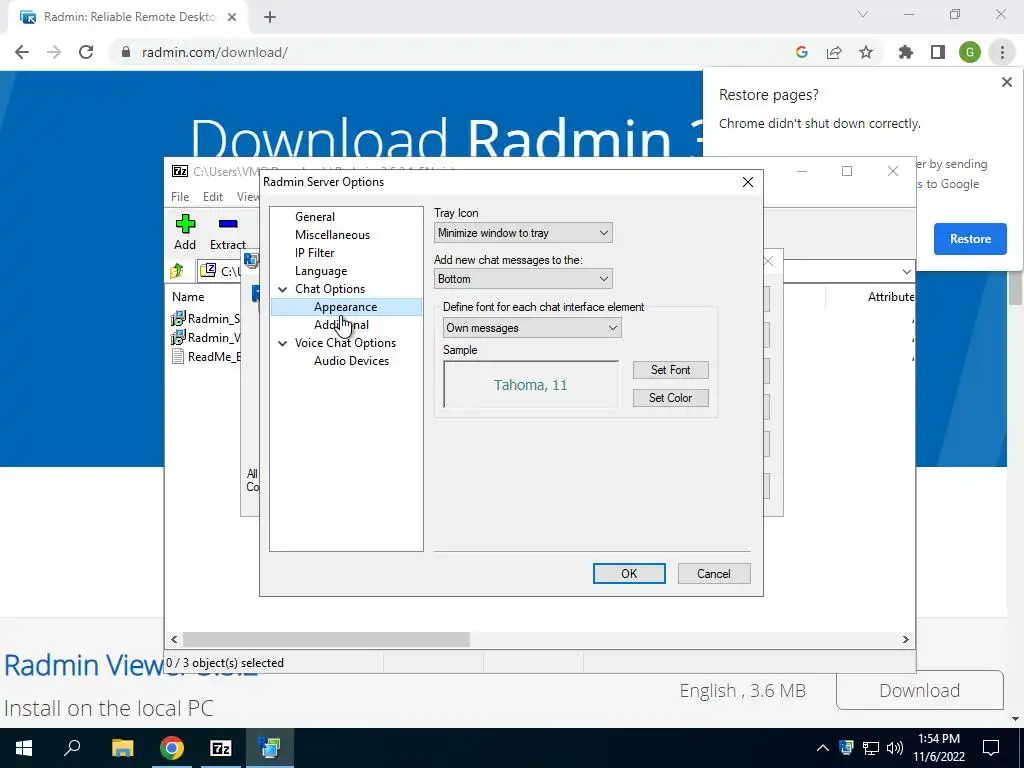Select Audio Devices in options tree
The image size is (1024, 768).
(351, 361)
